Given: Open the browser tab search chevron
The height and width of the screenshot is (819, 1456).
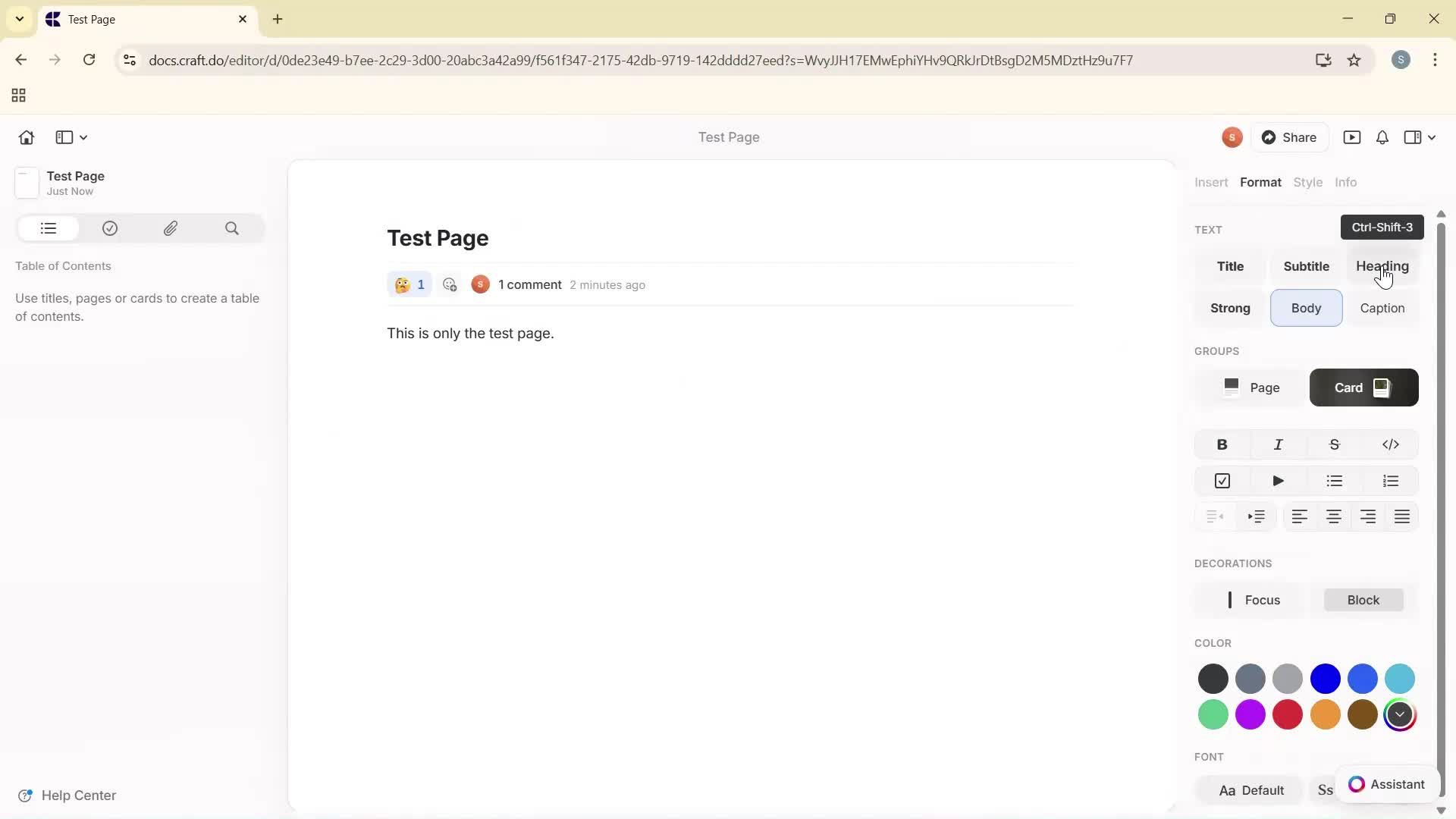Looking at the screenshot, I should pyautogui.click(x=19, y=19).
